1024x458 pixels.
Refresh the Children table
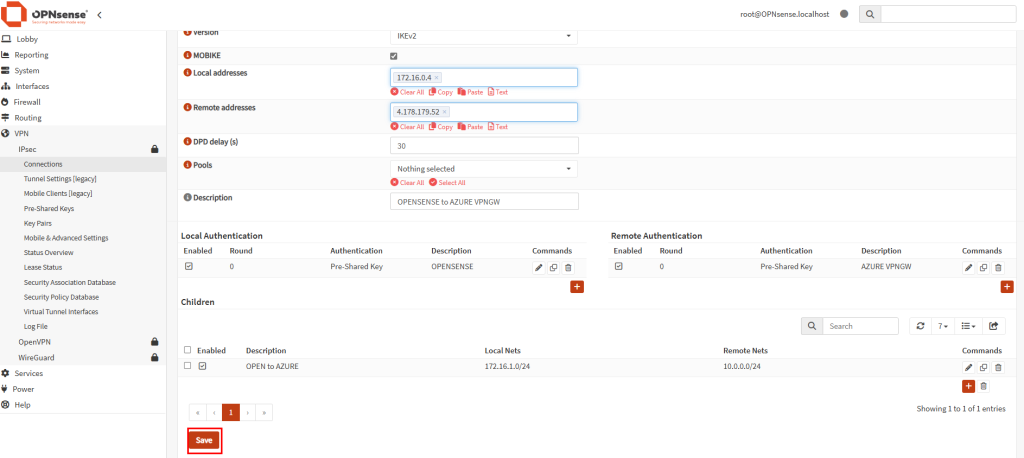click(921, 326)
